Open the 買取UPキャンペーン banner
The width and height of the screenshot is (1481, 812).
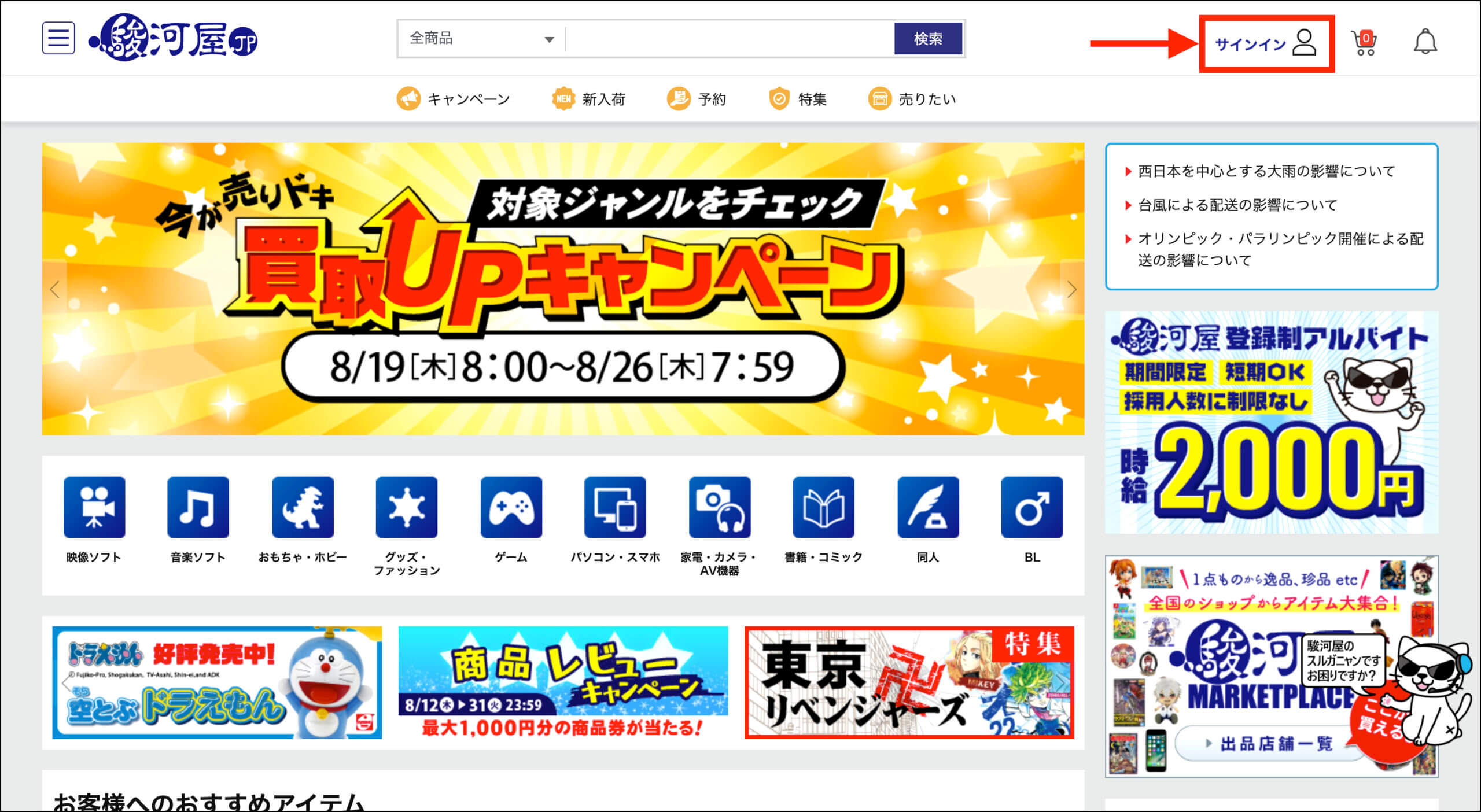coord(563,289)
